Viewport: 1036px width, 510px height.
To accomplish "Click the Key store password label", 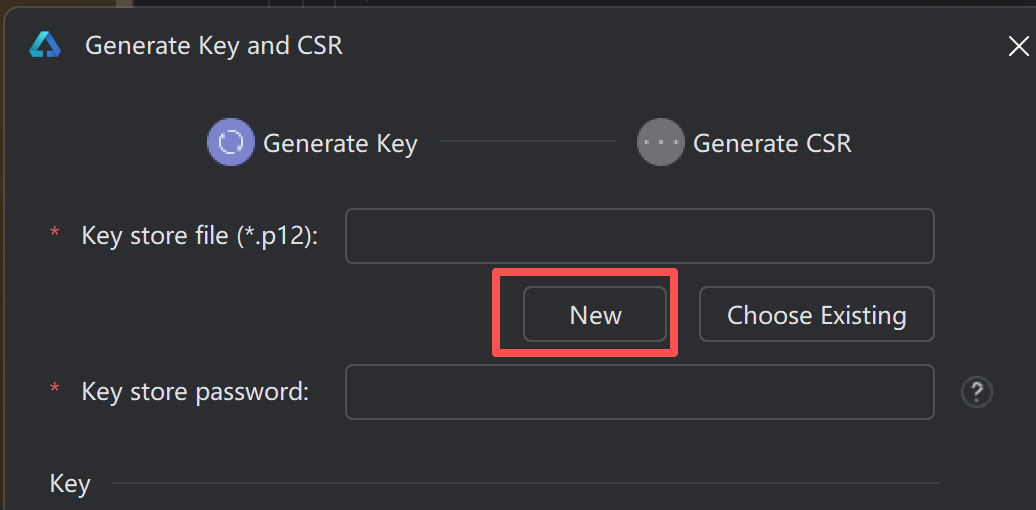I will coord(195,391).
